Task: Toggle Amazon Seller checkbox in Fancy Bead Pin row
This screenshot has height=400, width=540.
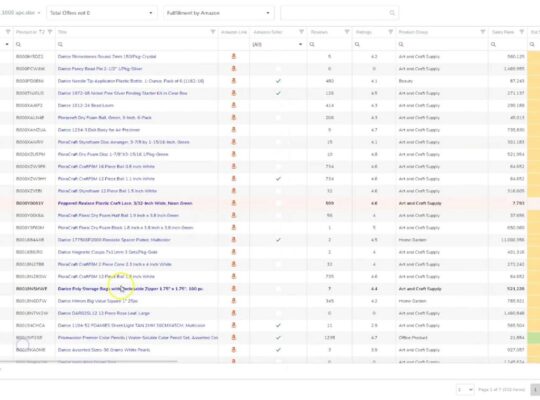Action: click(278, 69)
